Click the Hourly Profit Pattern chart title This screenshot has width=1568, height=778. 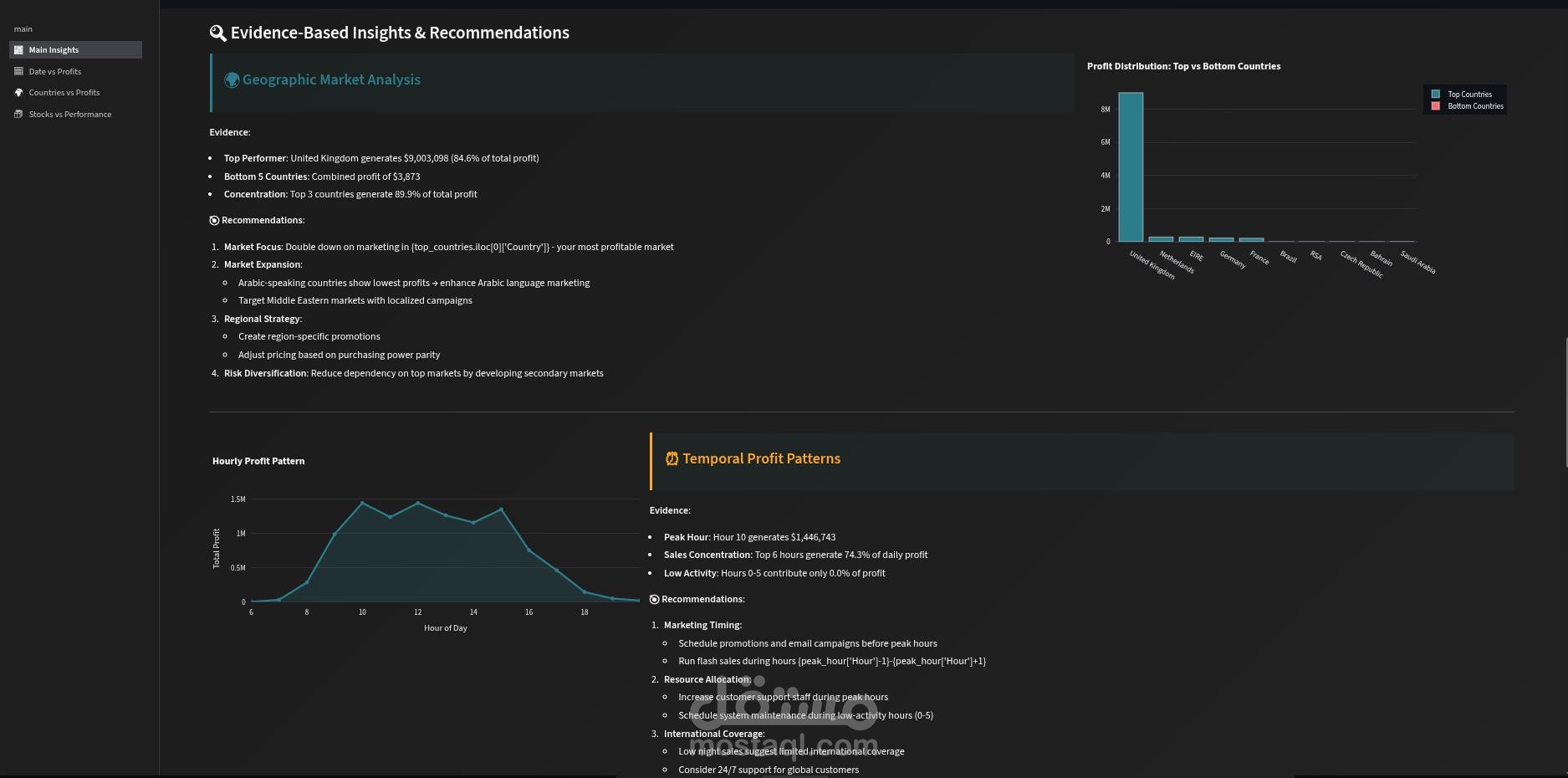258,461
